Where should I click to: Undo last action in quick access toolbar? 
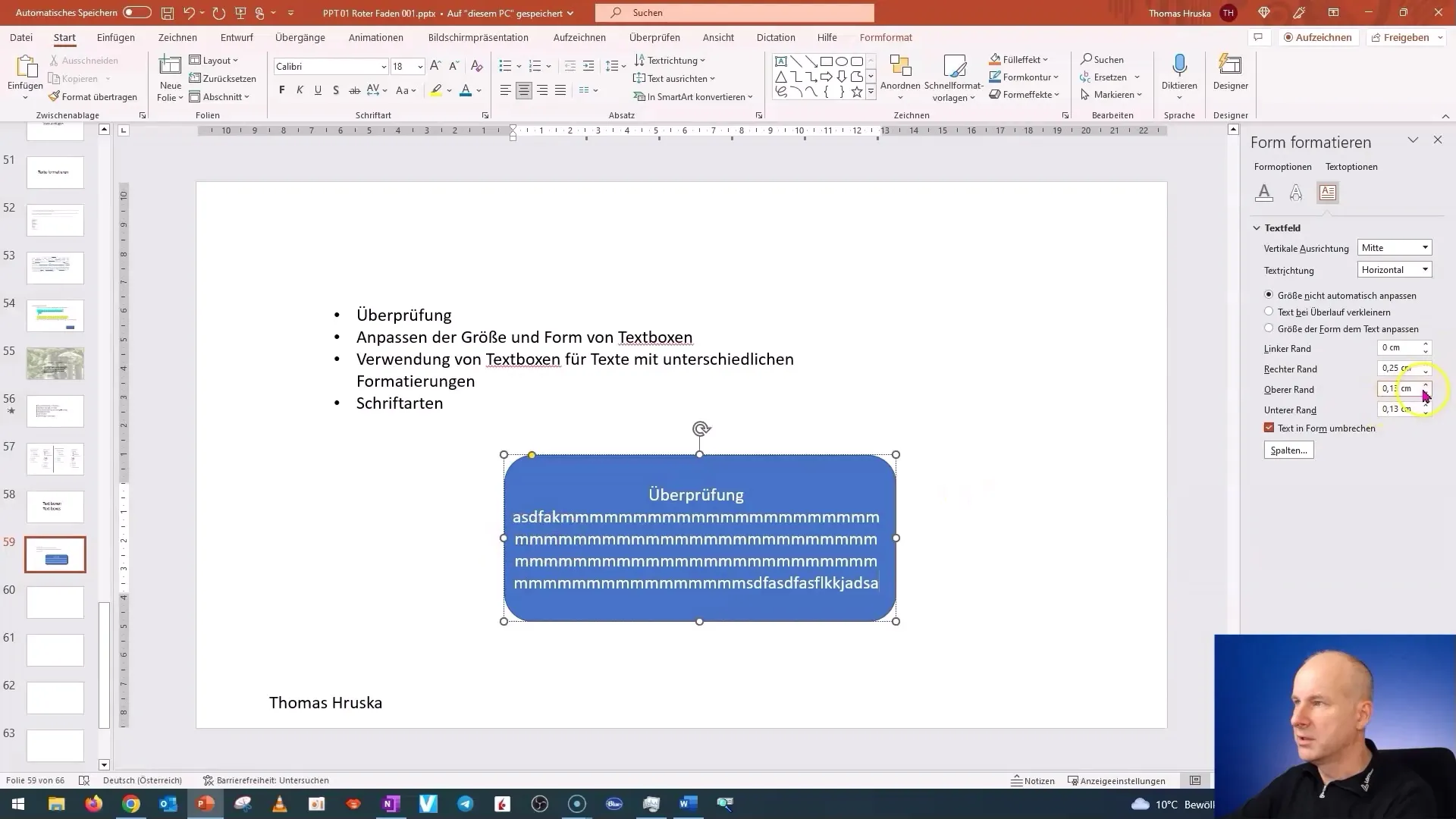click(x=189, y=13)
